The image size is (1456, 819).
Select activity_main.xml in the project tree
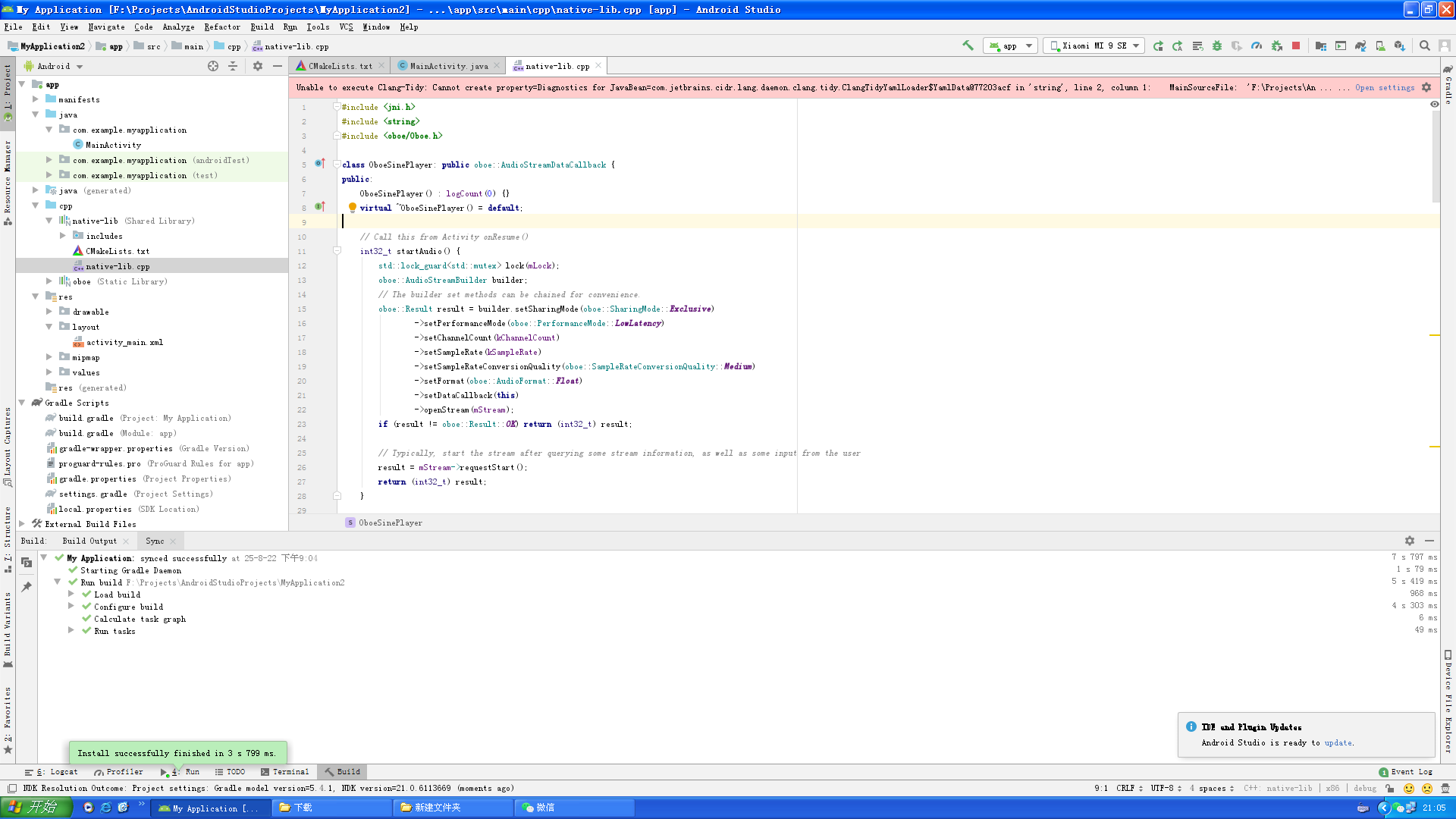[124, 342]
